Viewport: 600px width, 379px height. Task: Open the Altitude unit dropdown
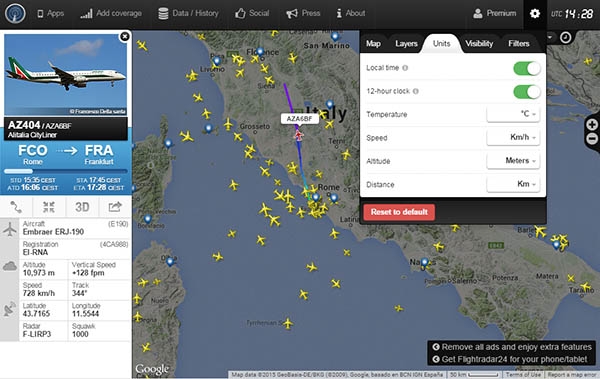pos(513,161)
